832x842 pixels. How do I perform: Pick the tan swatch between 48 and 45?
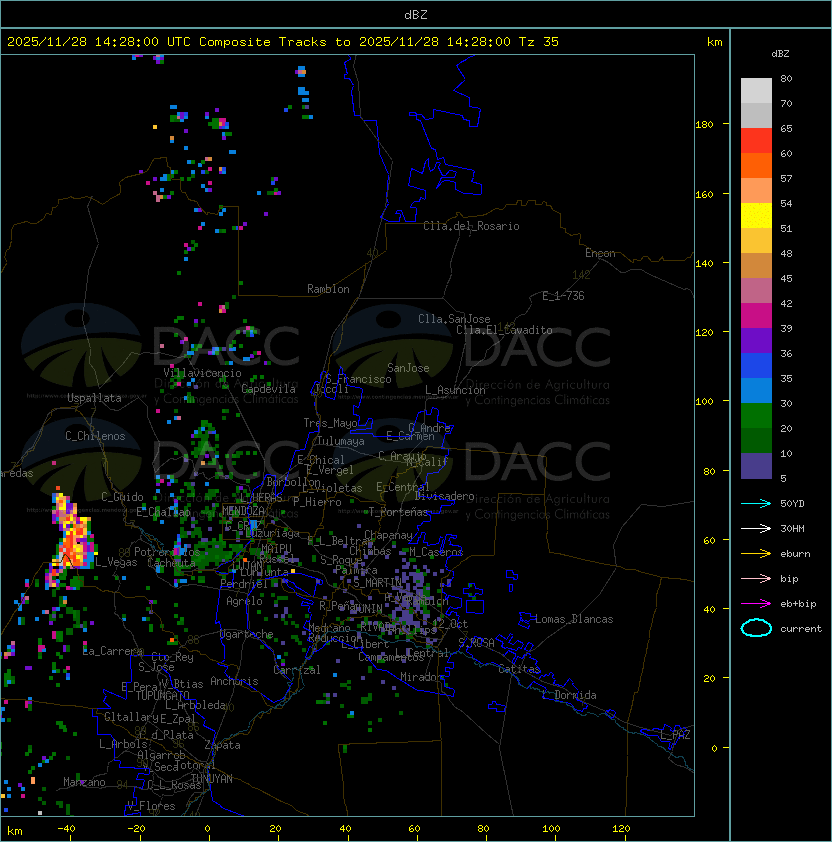[756, 266]
